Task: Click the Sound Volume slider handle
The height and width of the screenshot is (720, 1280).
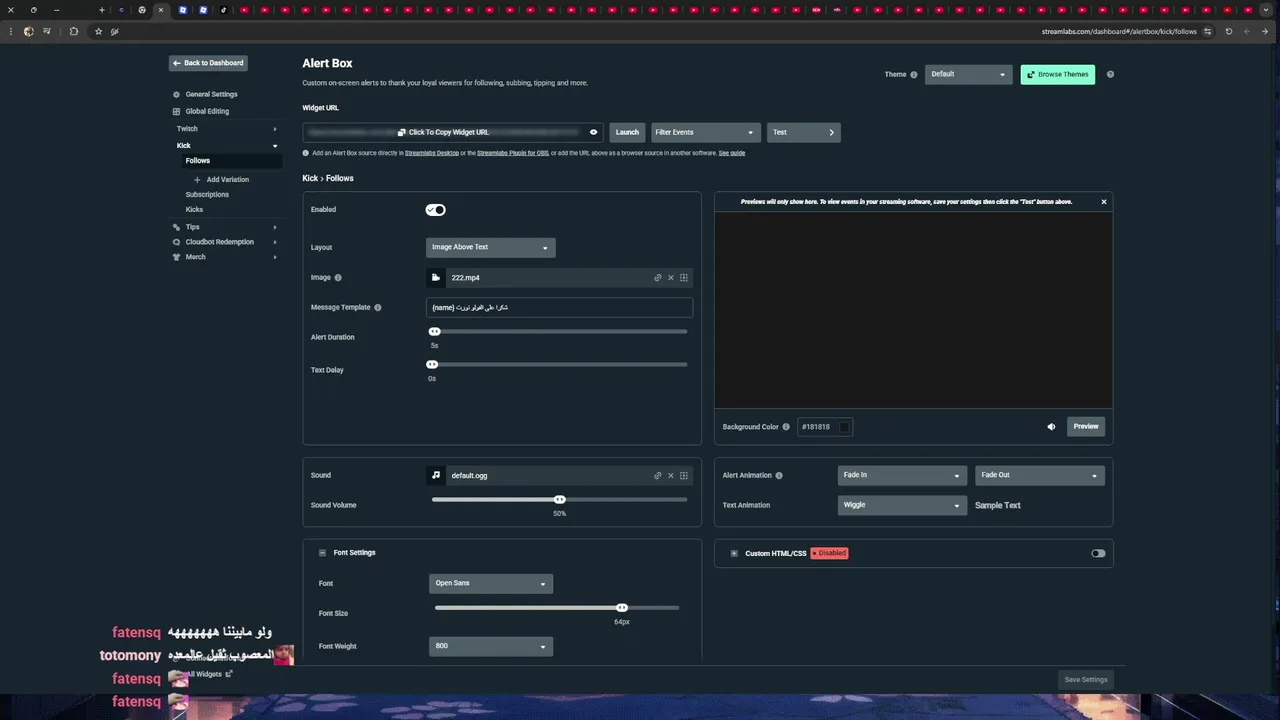Action: pos(560,500)
